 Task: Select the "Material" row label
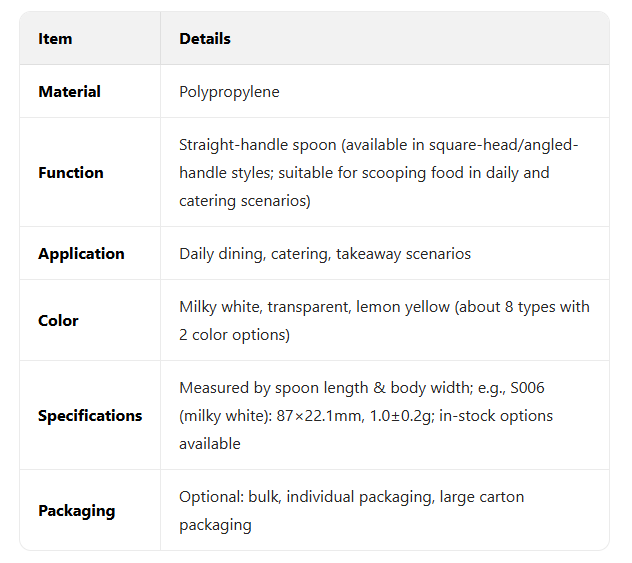pyautogui.click(x=69, y=92)
